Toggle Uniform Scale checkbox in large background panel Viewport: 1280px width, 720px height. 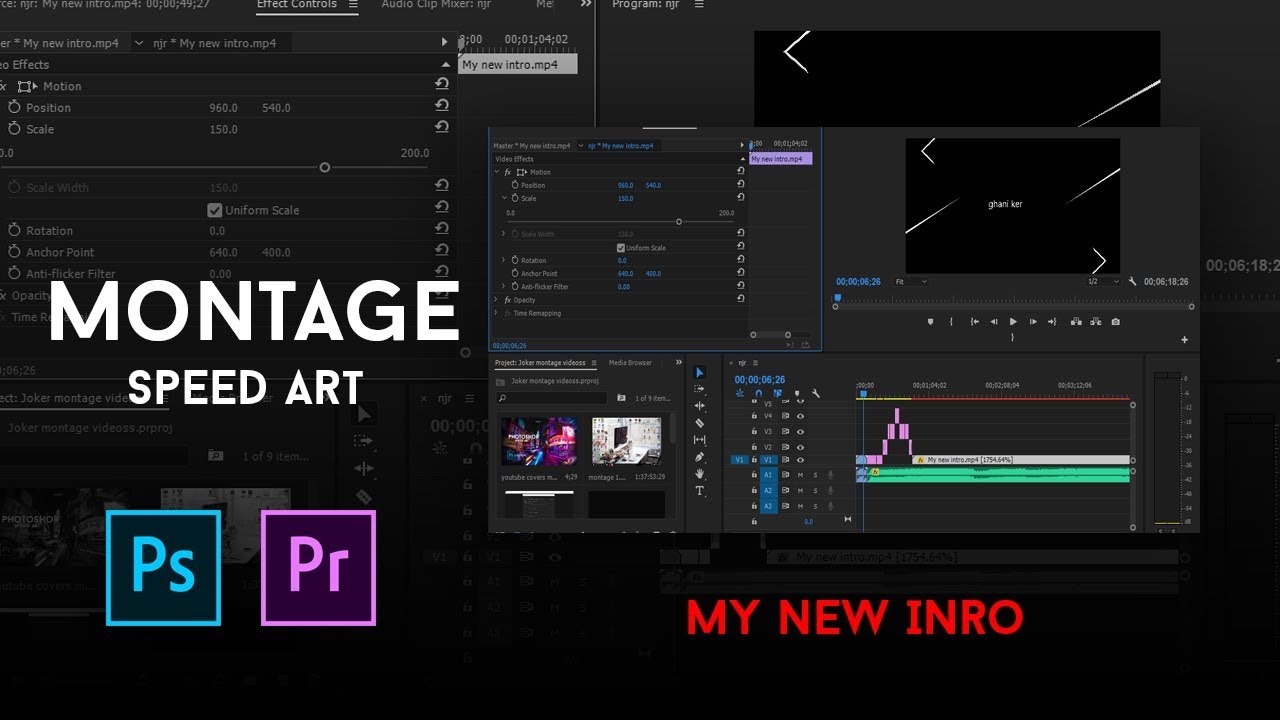[x=214, y=210]
